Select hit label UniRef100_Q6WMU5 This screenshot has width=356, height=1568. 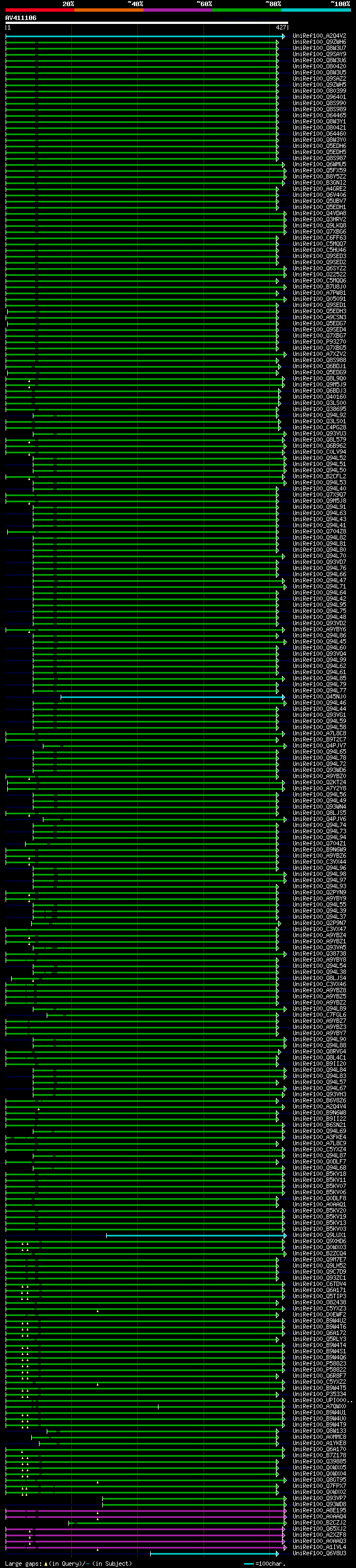tap(319, 164)
